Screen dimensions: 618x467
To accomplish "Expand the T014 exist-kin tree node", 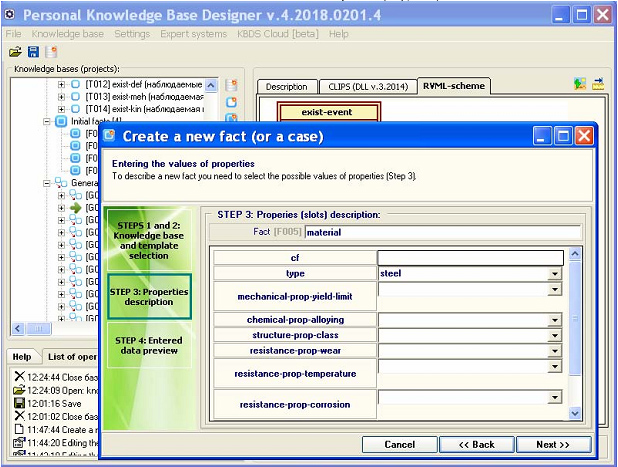I will click(61, 109).
